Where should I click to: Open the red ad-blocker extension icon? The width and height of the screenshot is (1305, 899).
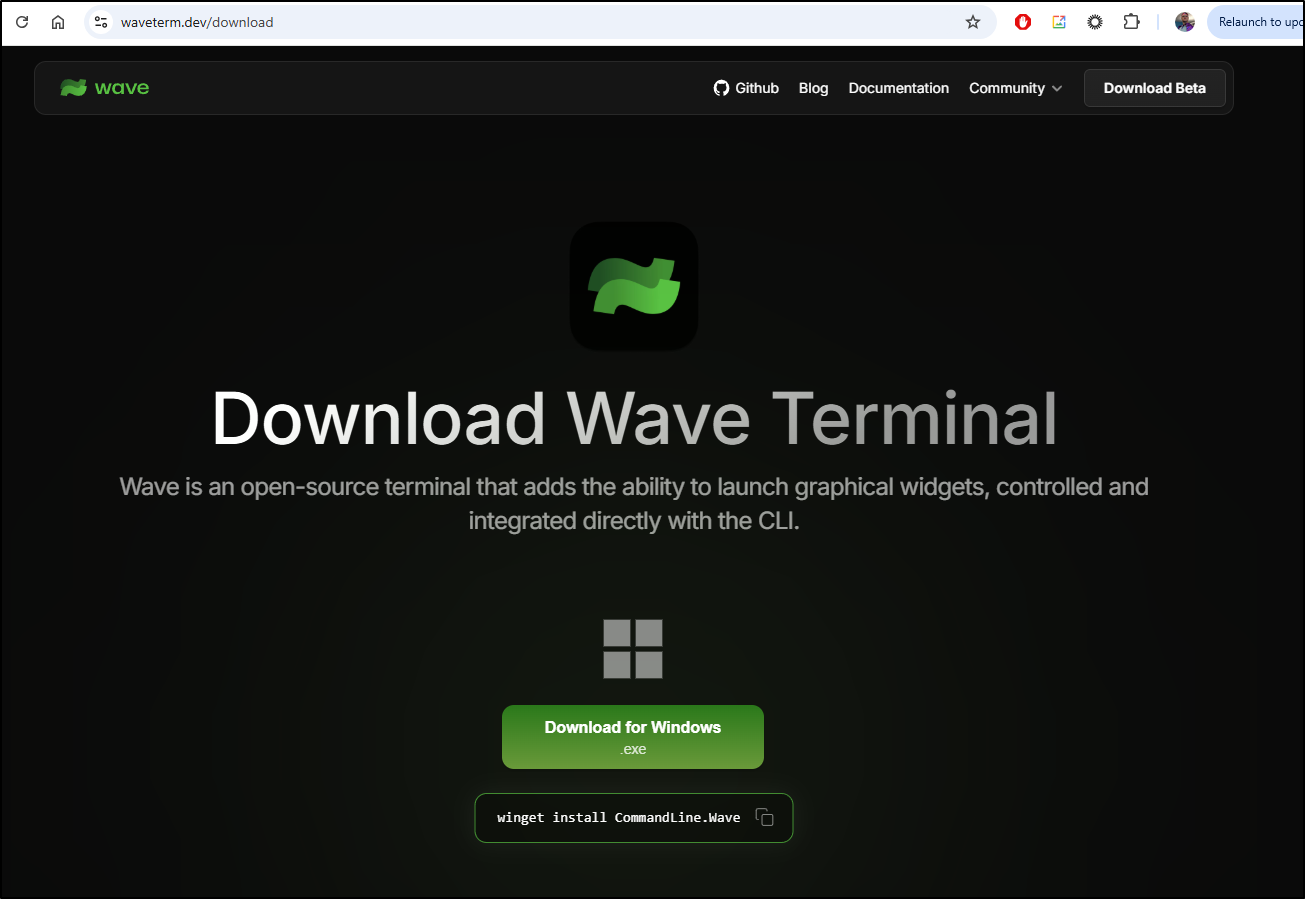click(x=1023, y=22)
